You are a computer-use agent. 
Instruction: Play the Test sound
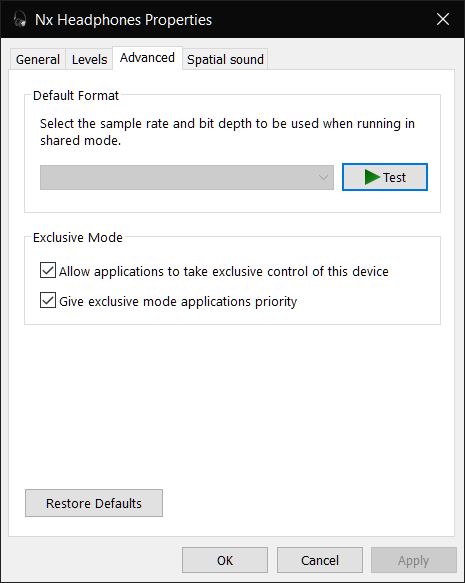tap(385, 177)
